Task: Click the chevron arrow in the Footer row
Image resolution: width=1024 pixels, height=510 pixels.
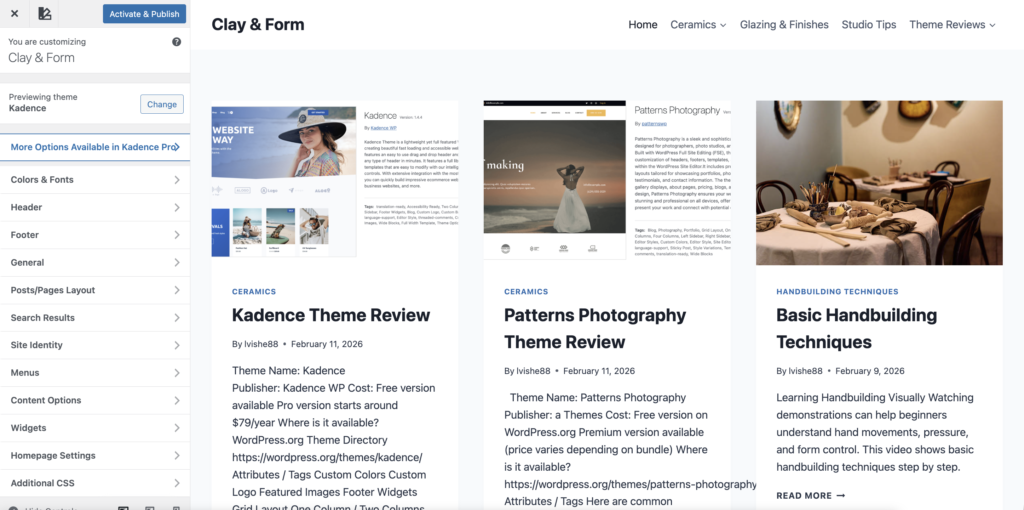Action: coord(177,235)
